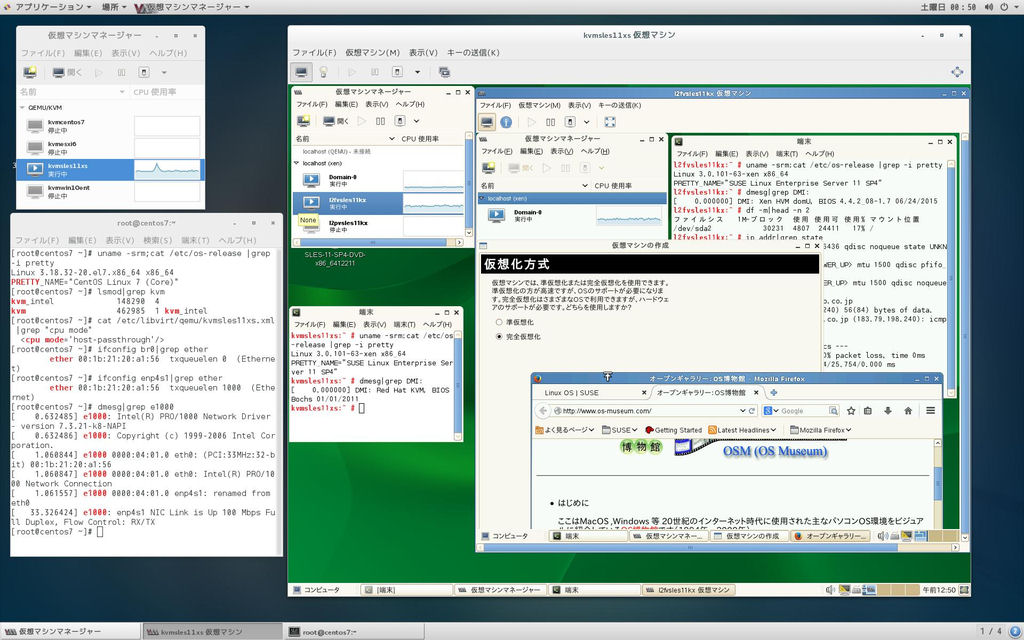Open sort dropdown on 名前 column in host manager

121,92
